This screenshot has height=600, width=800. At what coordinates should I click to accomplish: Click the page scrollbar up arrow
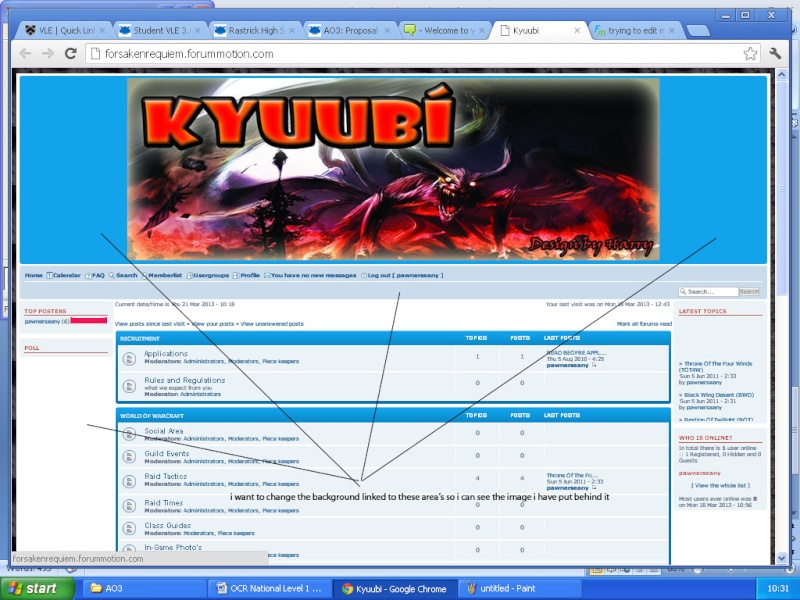click(x=782, y=74)
